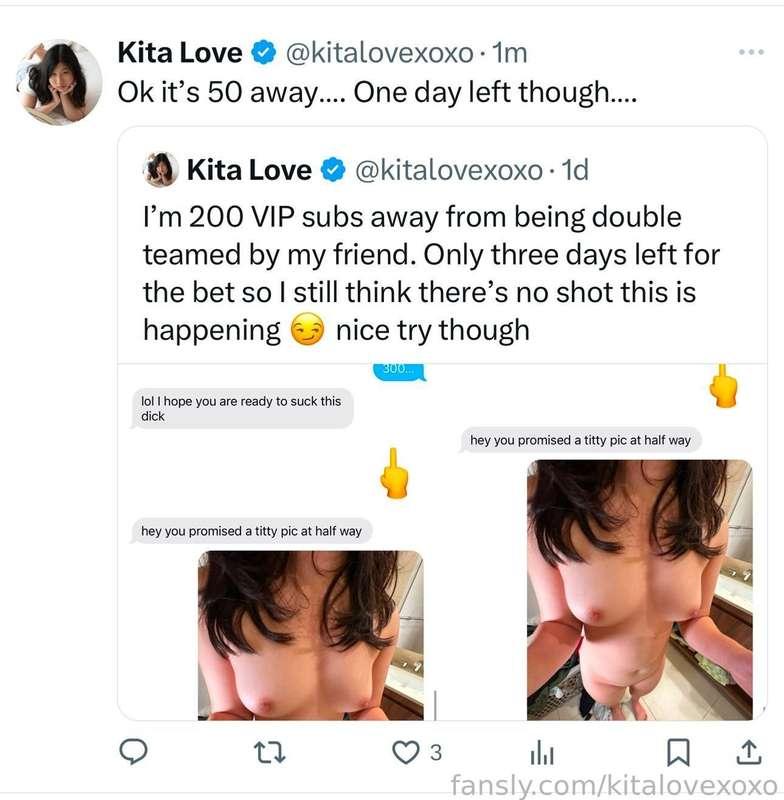Open the three-dot more options menu
784x800 pixels.
(x=751, y=52)
